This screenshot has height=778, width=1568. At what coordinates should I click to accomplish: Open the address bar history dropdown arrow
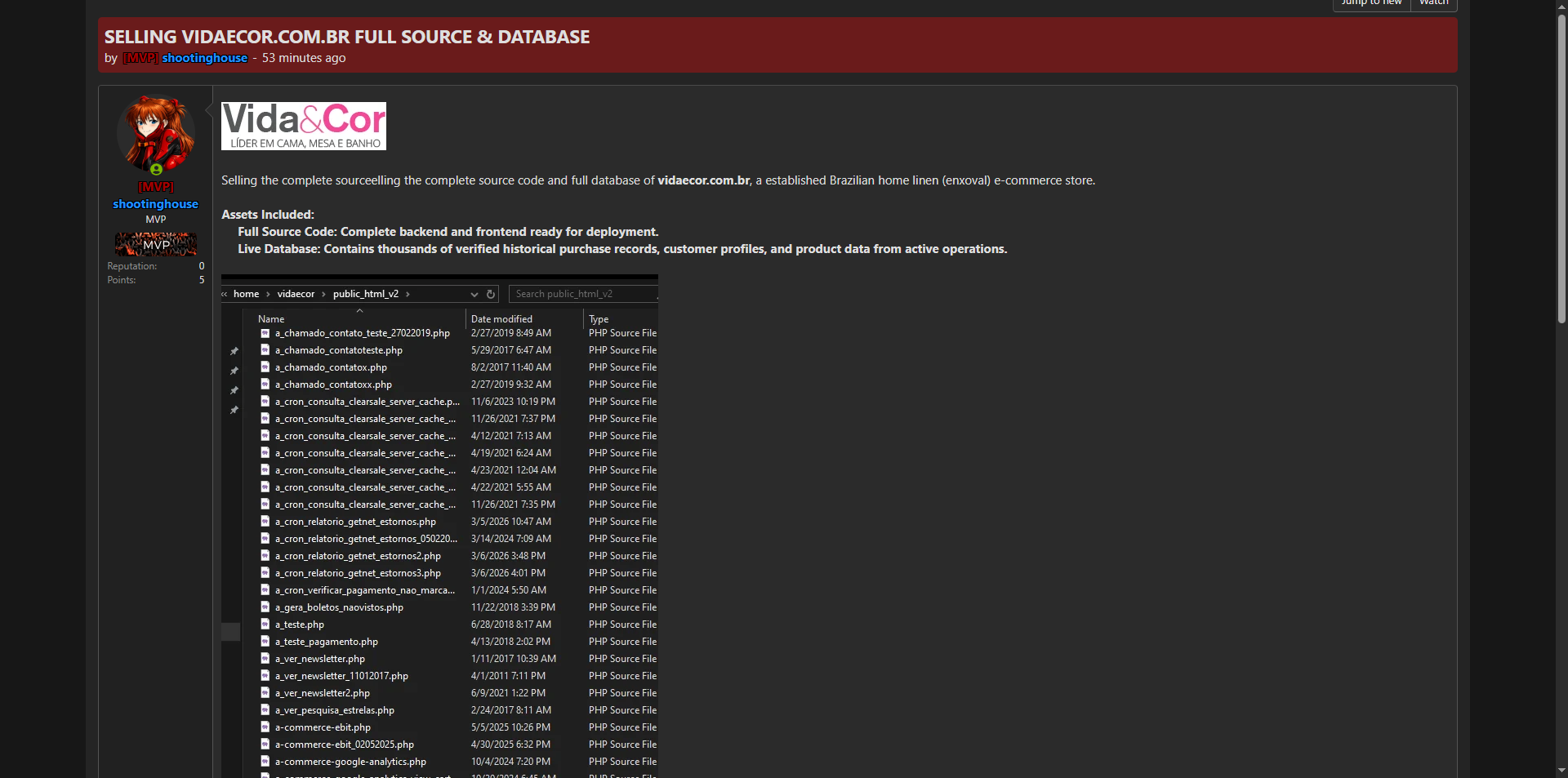coord(474,295)
